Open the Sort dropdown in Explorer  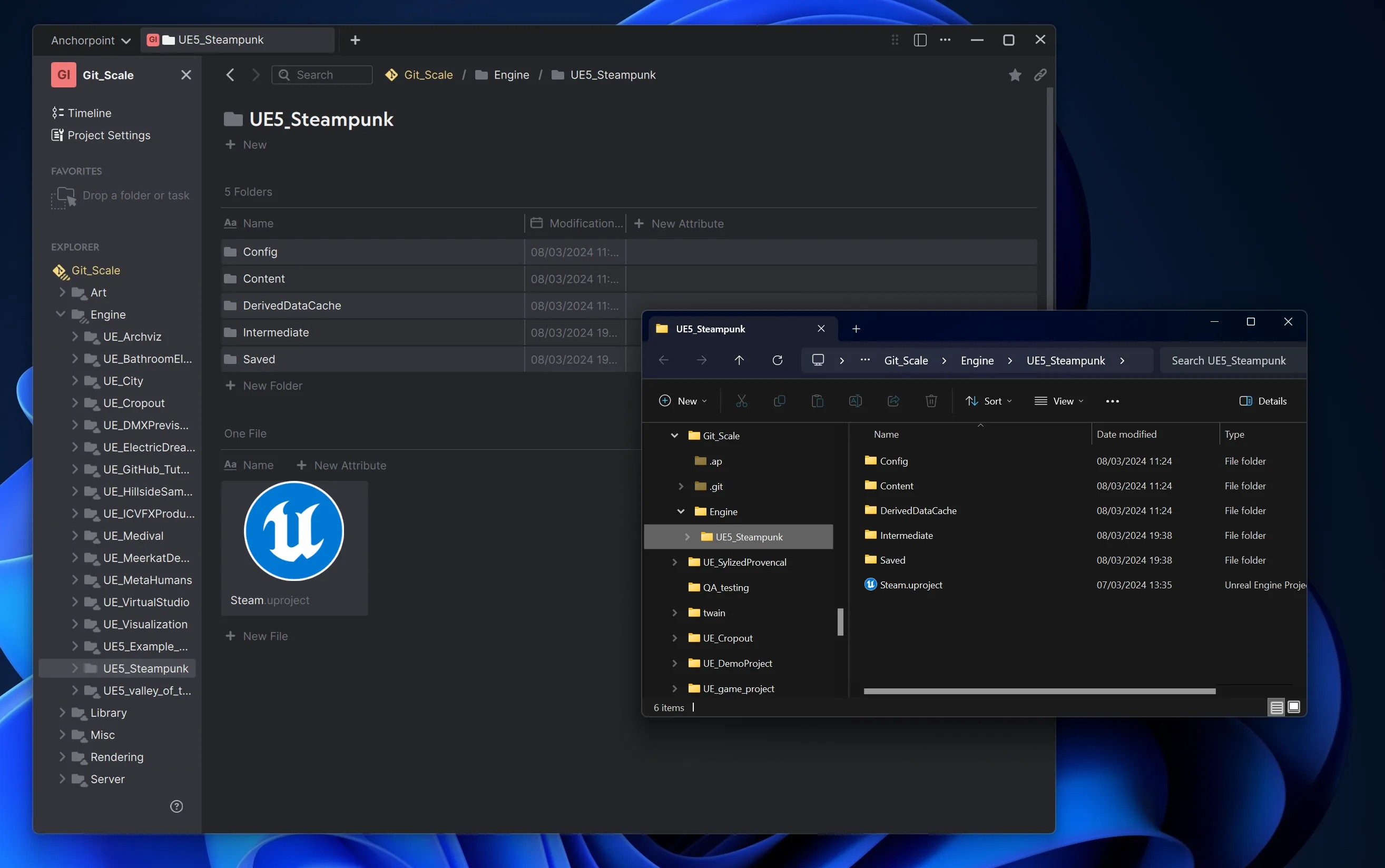coord(989,401)
